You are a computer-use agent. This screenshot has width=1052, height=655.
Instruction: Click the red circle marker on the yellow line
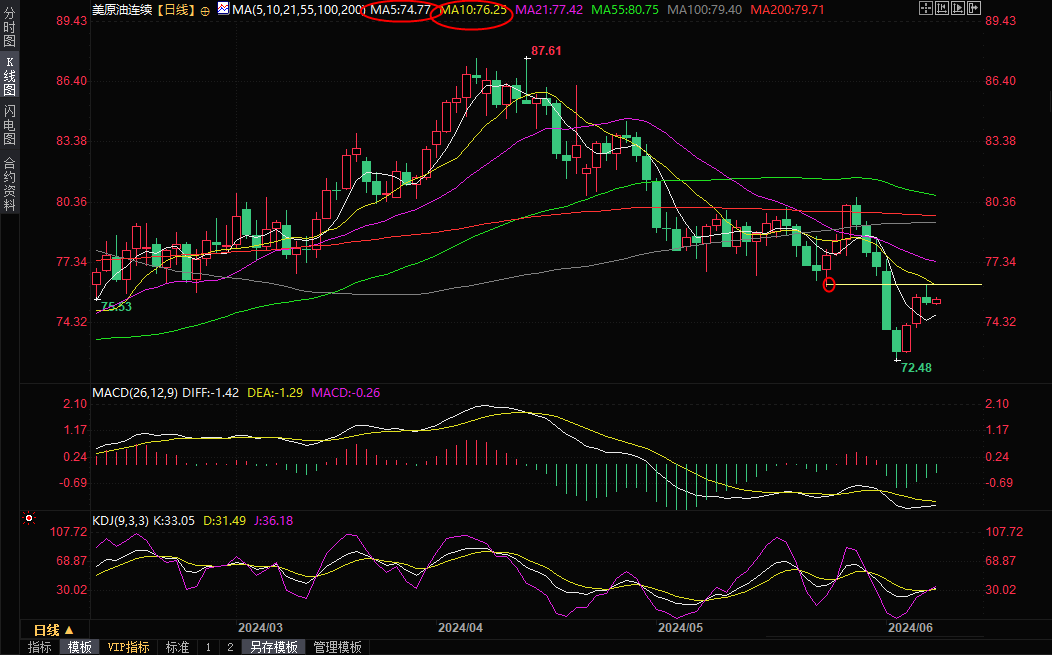(829, 285)
